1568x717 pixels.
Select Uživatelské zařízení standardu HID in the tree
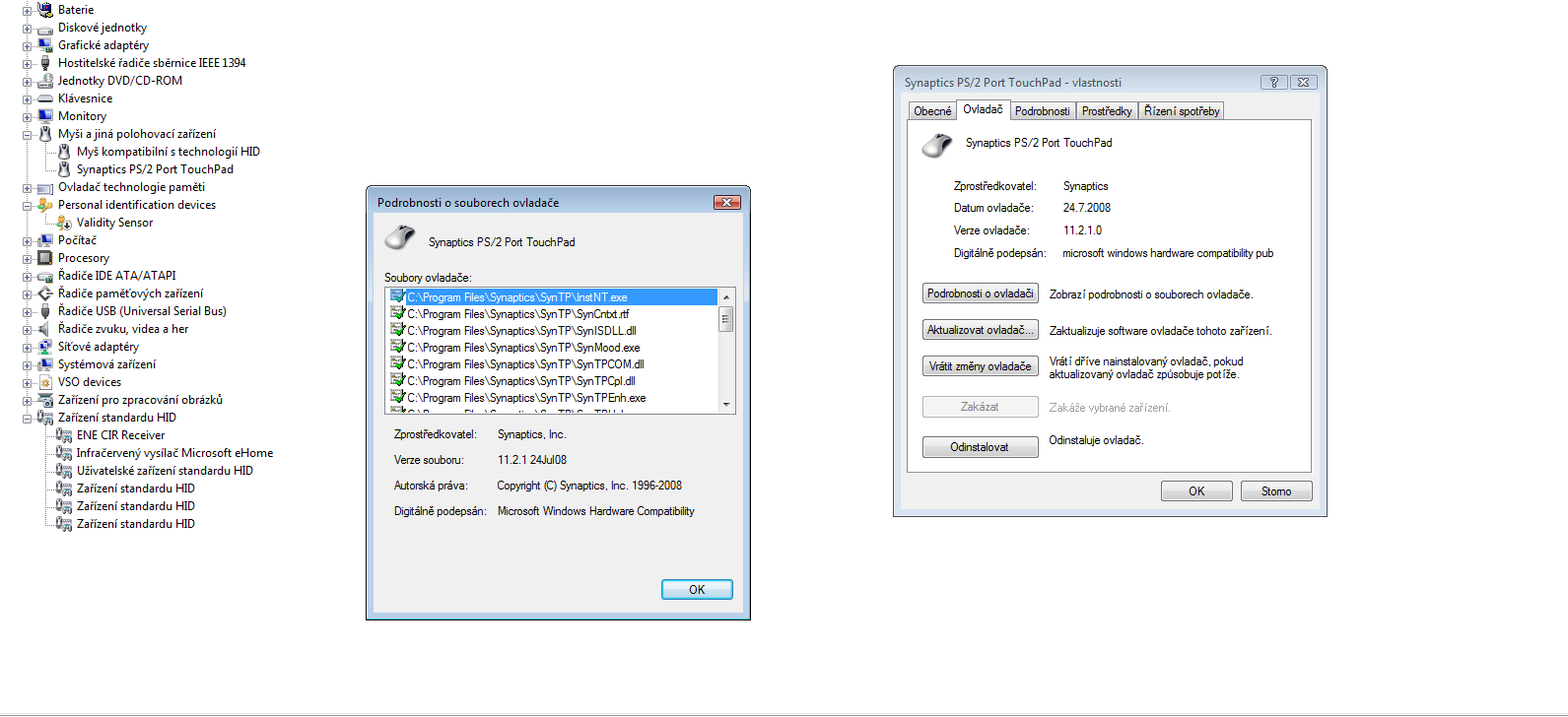click(165, 471)
